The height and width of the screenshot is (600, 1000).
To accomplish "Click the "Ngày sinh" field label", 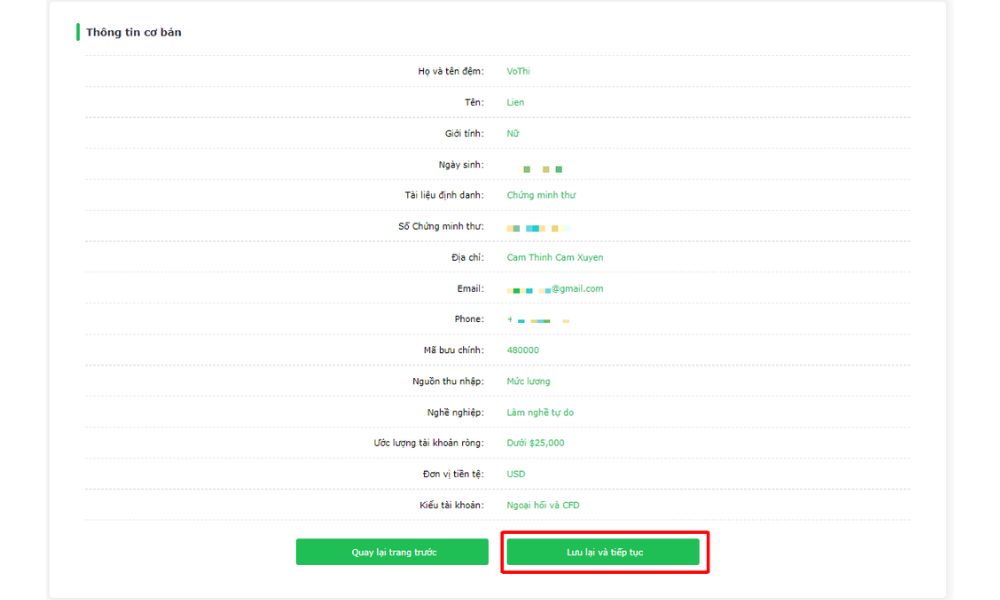I will 464,164.
